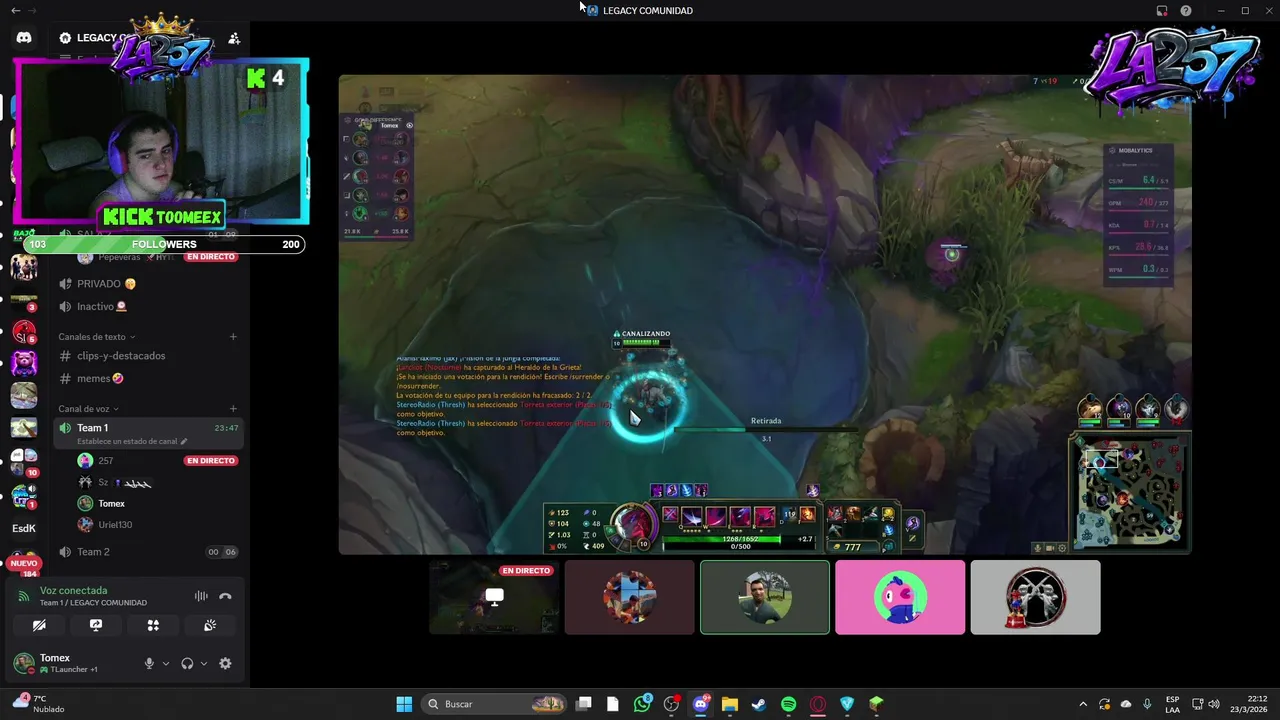The width and height of the screenshot is (1280, 720).
Task: Open File Explorer from the taskbar
Action: tap(730, 704)
